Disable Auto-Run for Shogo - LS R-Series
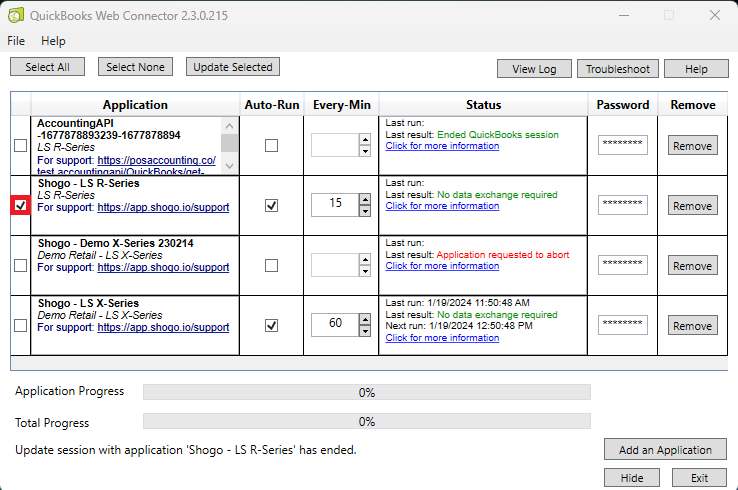Image resolution: width=738 pixels, height=490 pixels. [271, 206]
